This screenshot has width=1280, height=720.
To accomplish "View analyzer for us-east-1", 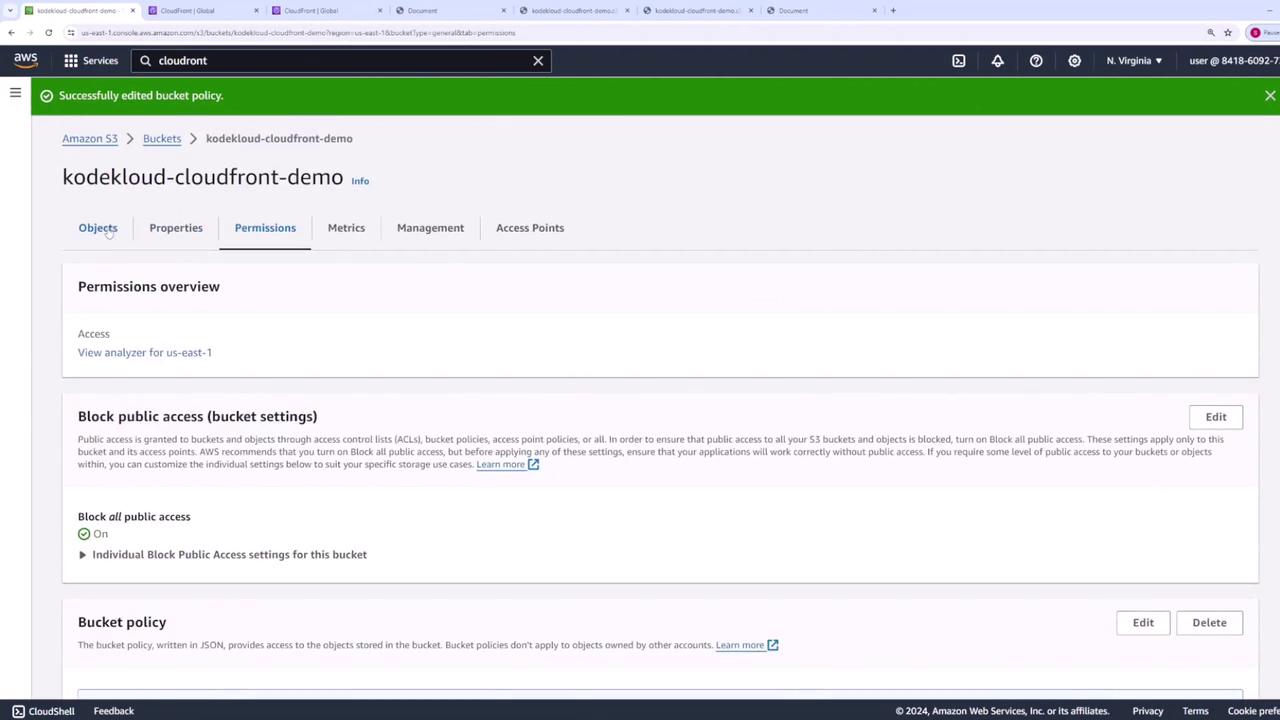I will (145, 353).
